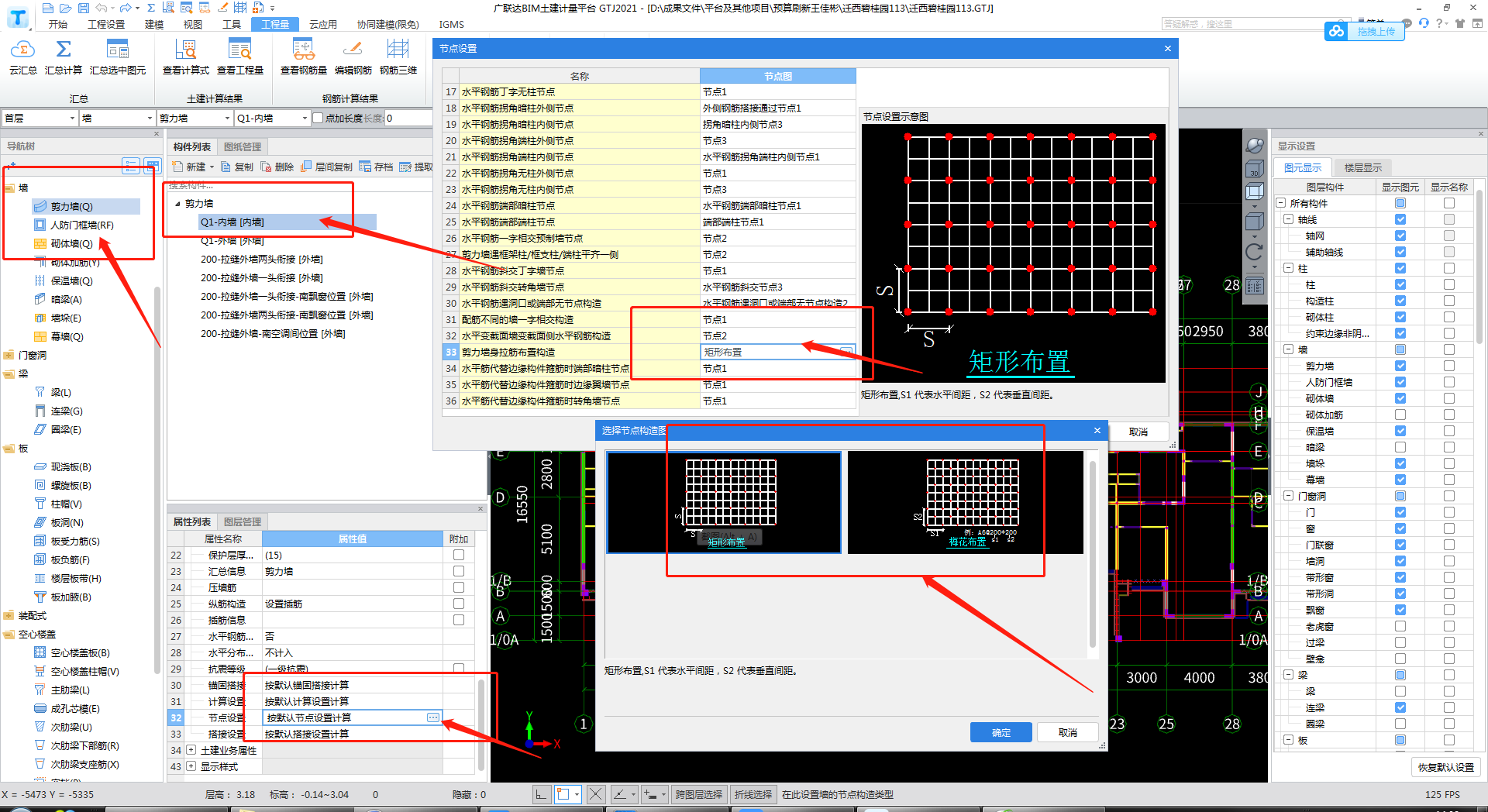Open the 云应用 ribbon tab
This screenshot has width=1488, height=812.
(323, 24)
